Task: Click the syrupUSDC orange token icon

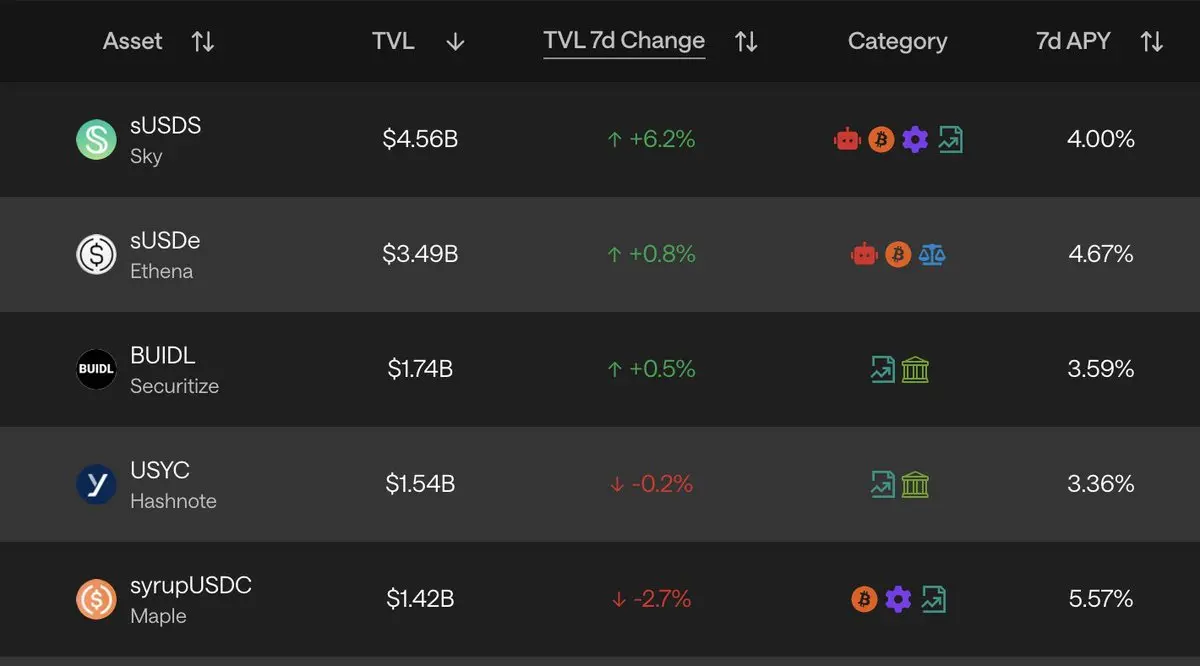Action: point(96,600)
